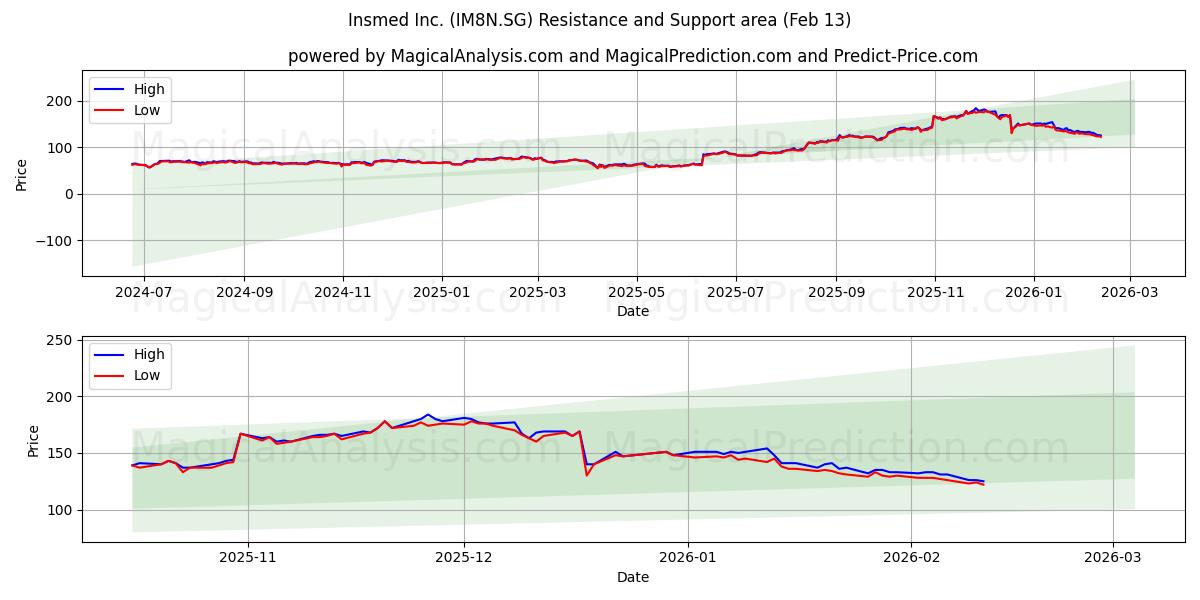This screenshot has height=600, width=1200.
Task: Click the '0' price tick on top chart
Action: (69, 194)
